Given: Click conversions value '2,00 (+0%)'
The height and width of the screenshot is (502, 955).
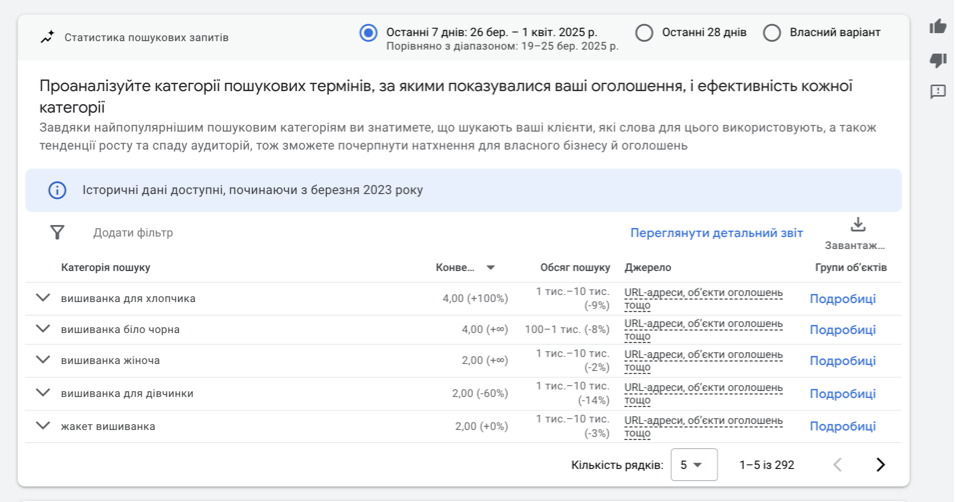Looking at the screenshot, I should pos(481,426).
